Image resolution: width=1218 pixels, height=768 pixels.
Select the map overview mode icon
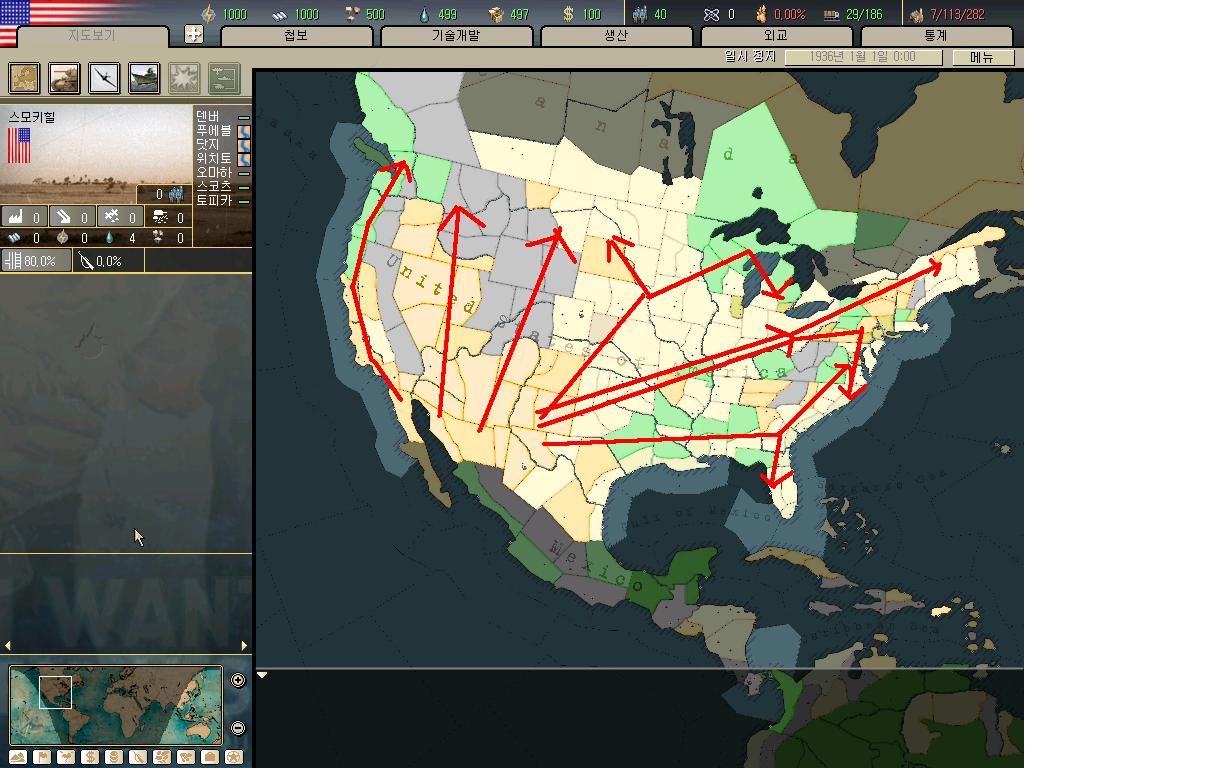pyautogui.click(x=25, y=78)
